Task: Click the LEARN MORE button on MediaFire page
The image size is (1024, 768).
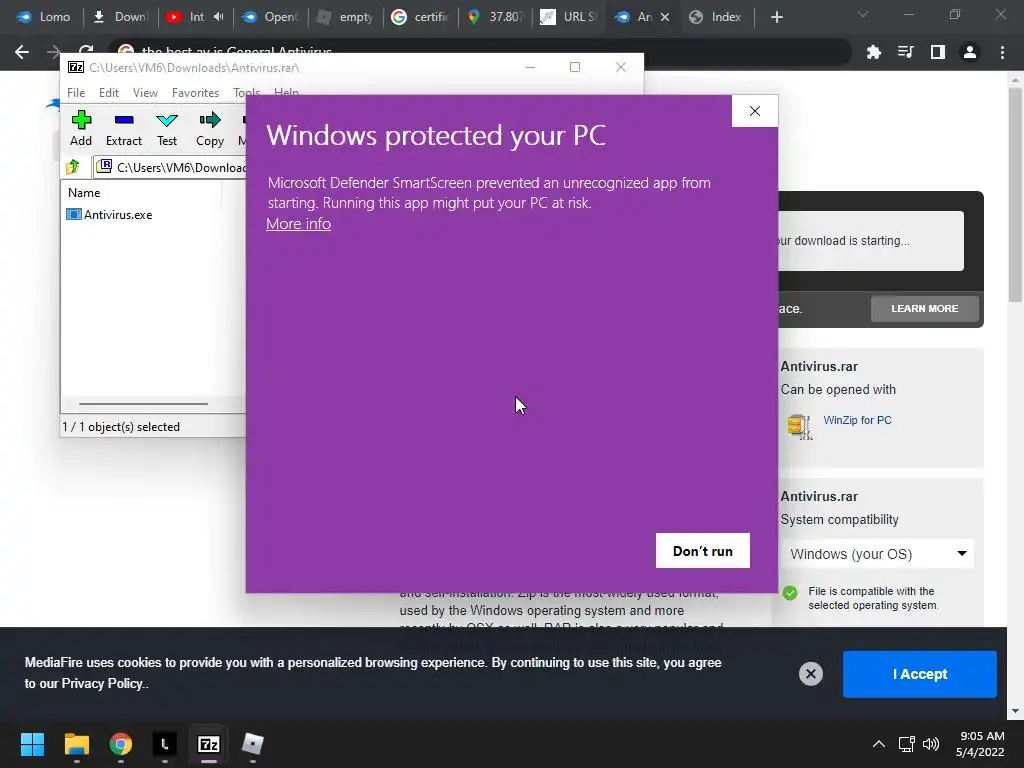Action: tap(925, 308)
